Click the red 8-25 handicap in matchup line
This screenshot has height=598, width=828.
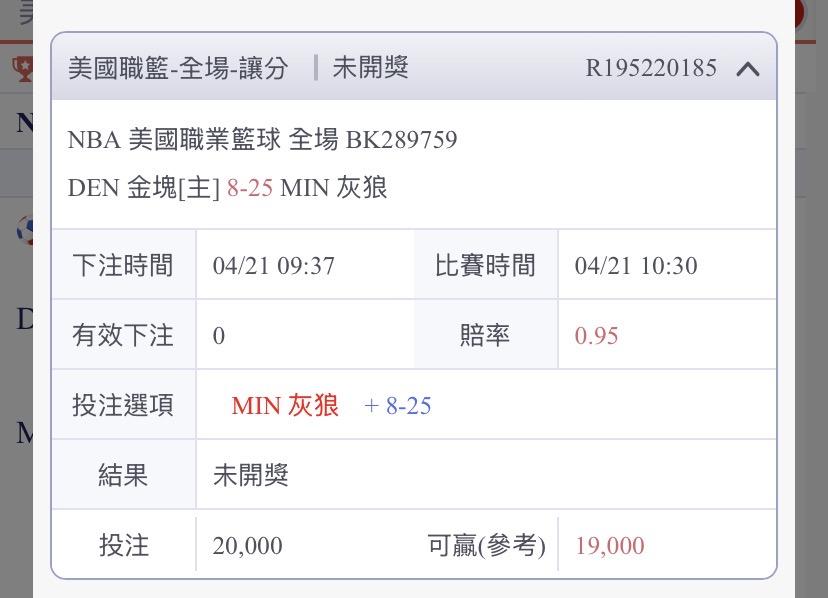(250, 188)
